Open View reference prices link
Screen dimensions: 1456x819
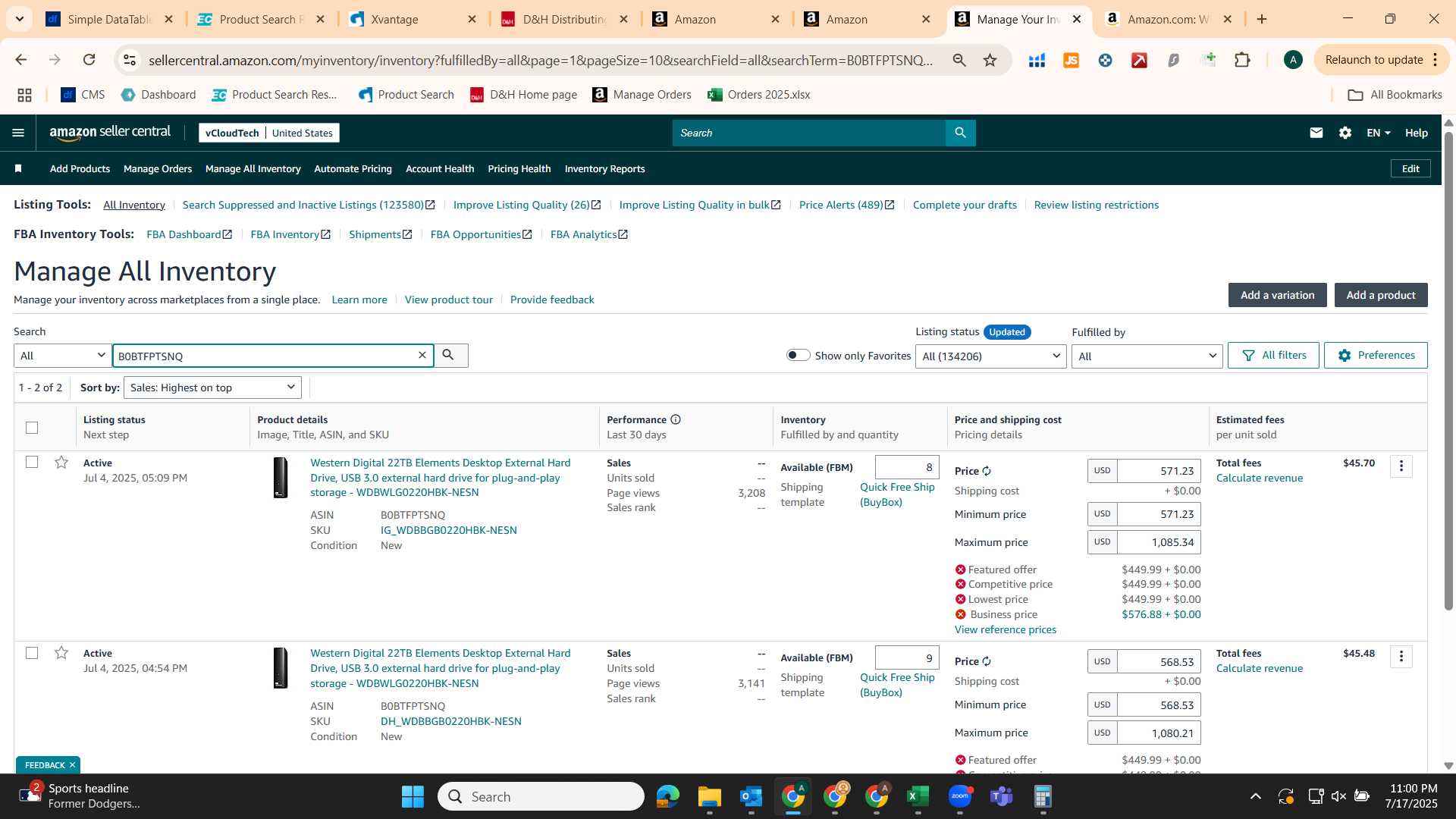point(1005,629)
